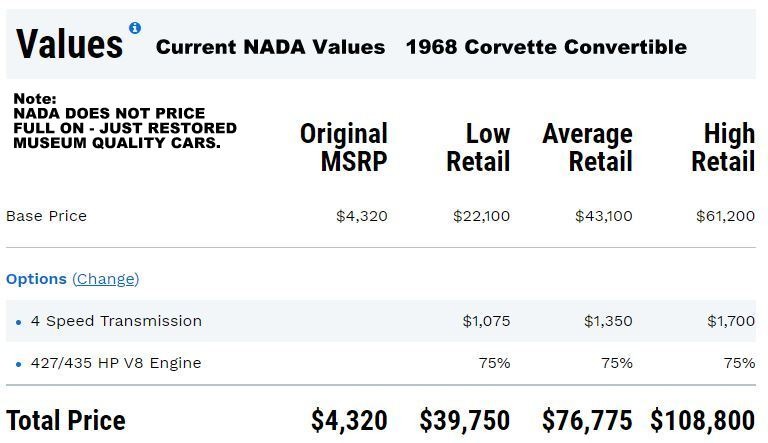Viewport: 768px width, 443px height.
Task: Click the Average Retail column header
Action: (588, 148)
